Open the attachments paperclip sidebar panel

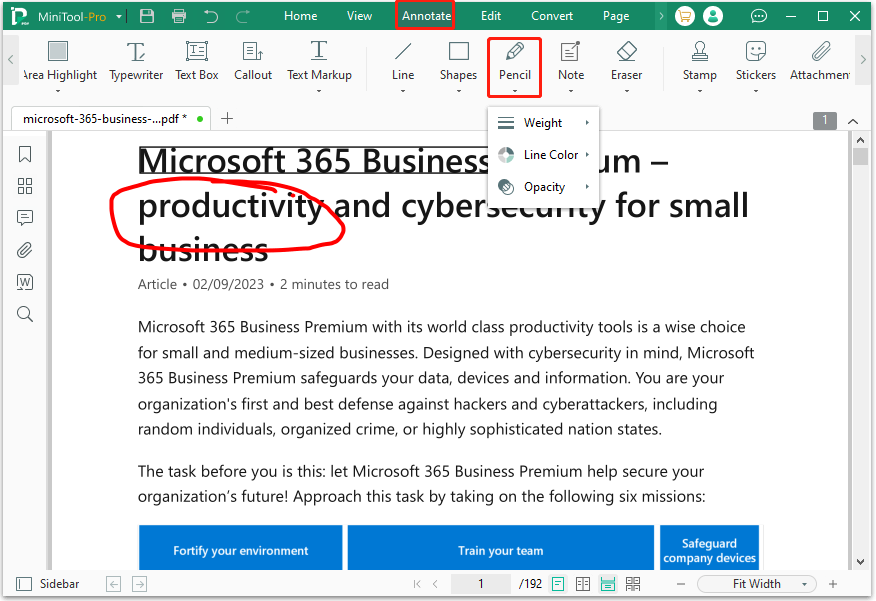[x=25, y=250]
